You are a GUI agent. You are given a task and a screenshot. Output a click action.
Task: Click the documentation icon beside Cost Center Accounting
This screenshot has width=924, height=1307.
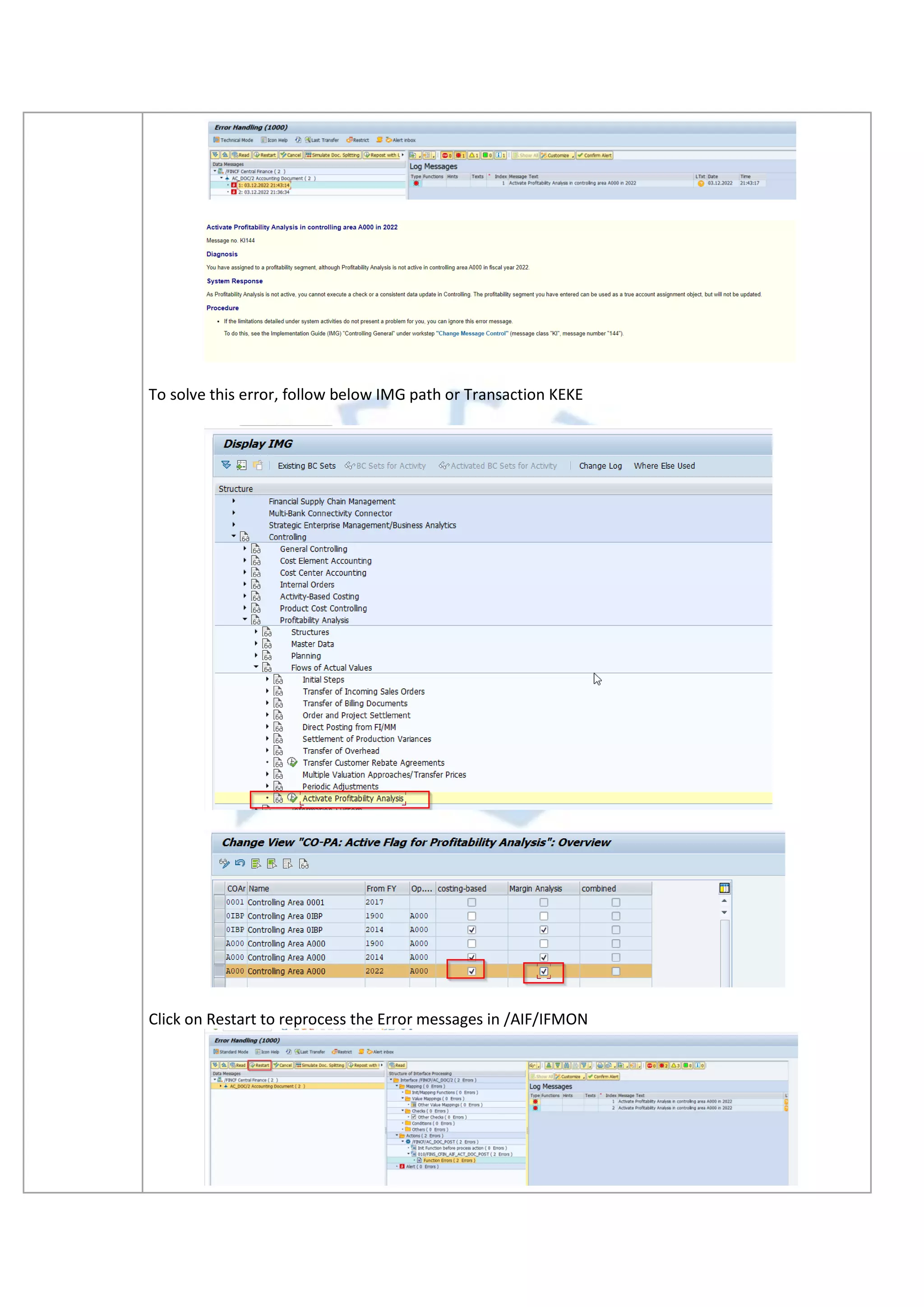pyautogui.click(x=256, y=573)
